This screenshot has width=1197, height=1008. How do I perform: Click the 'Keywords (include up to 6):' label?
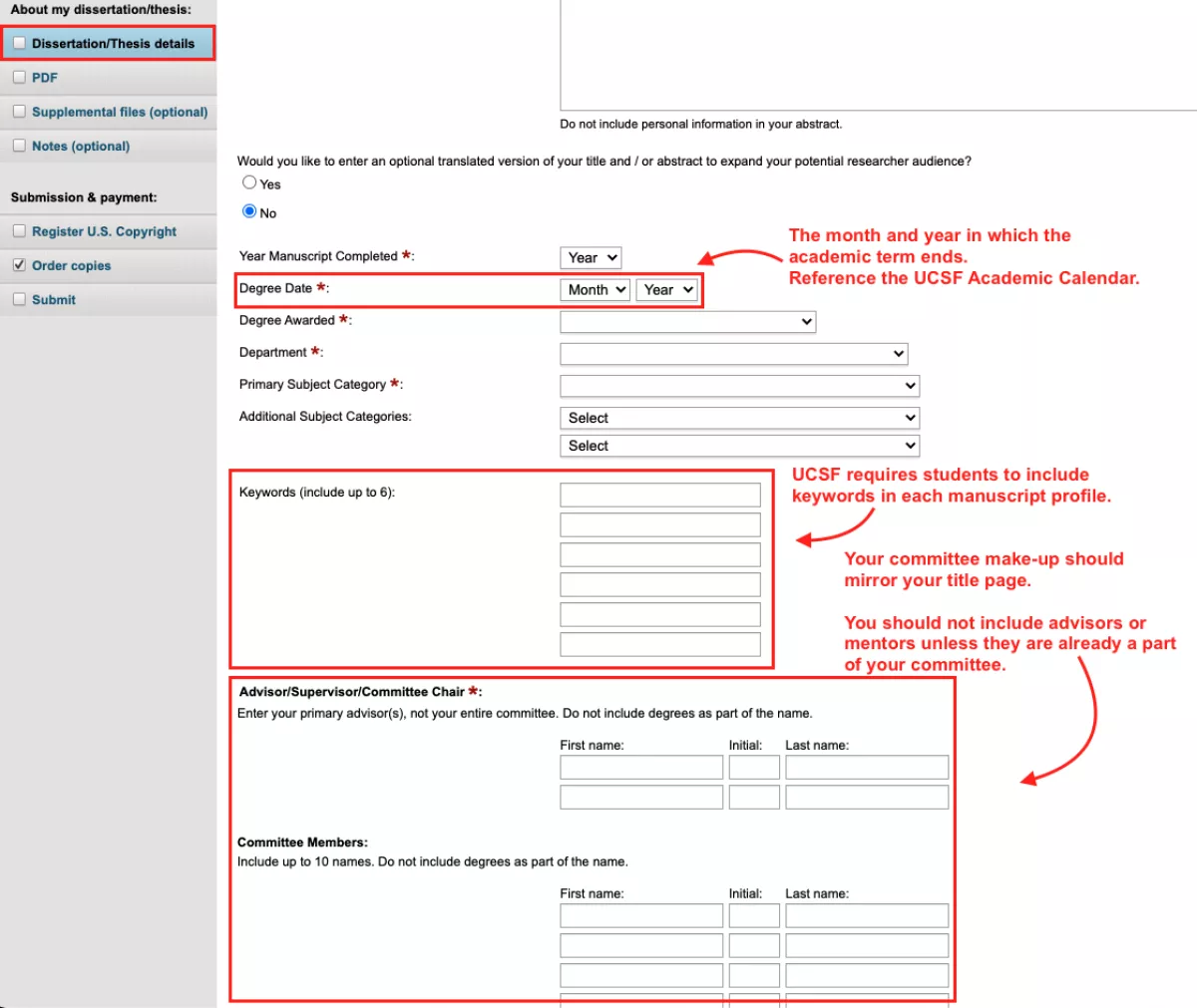click(317, 493)
